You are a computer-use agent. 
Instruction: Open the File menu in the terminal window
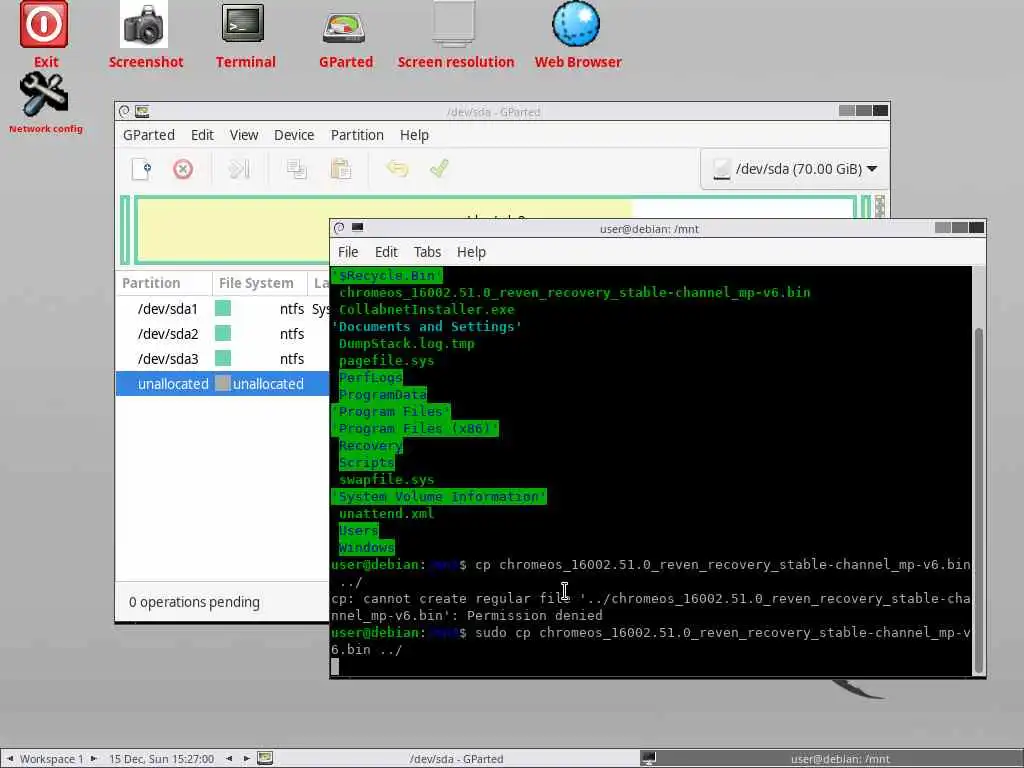(x=347, y=252)
